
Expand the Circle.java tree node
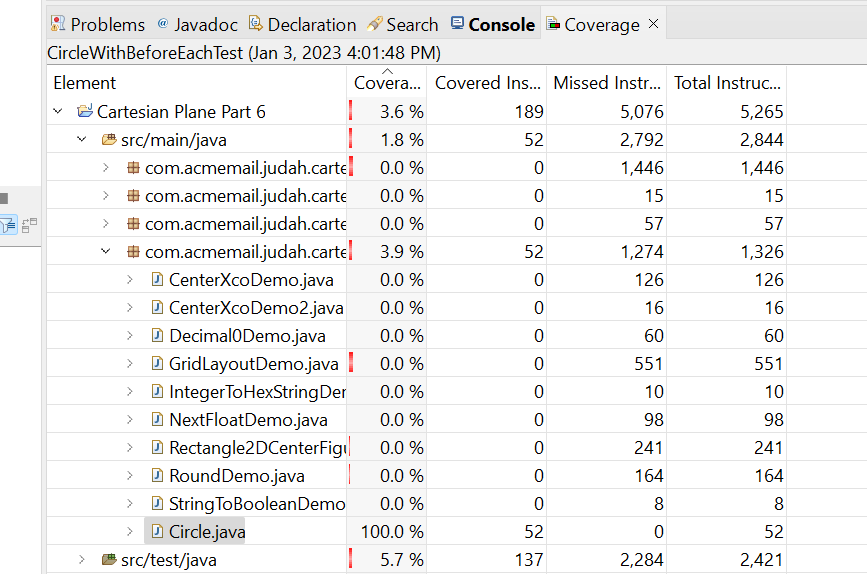point(130,532)
